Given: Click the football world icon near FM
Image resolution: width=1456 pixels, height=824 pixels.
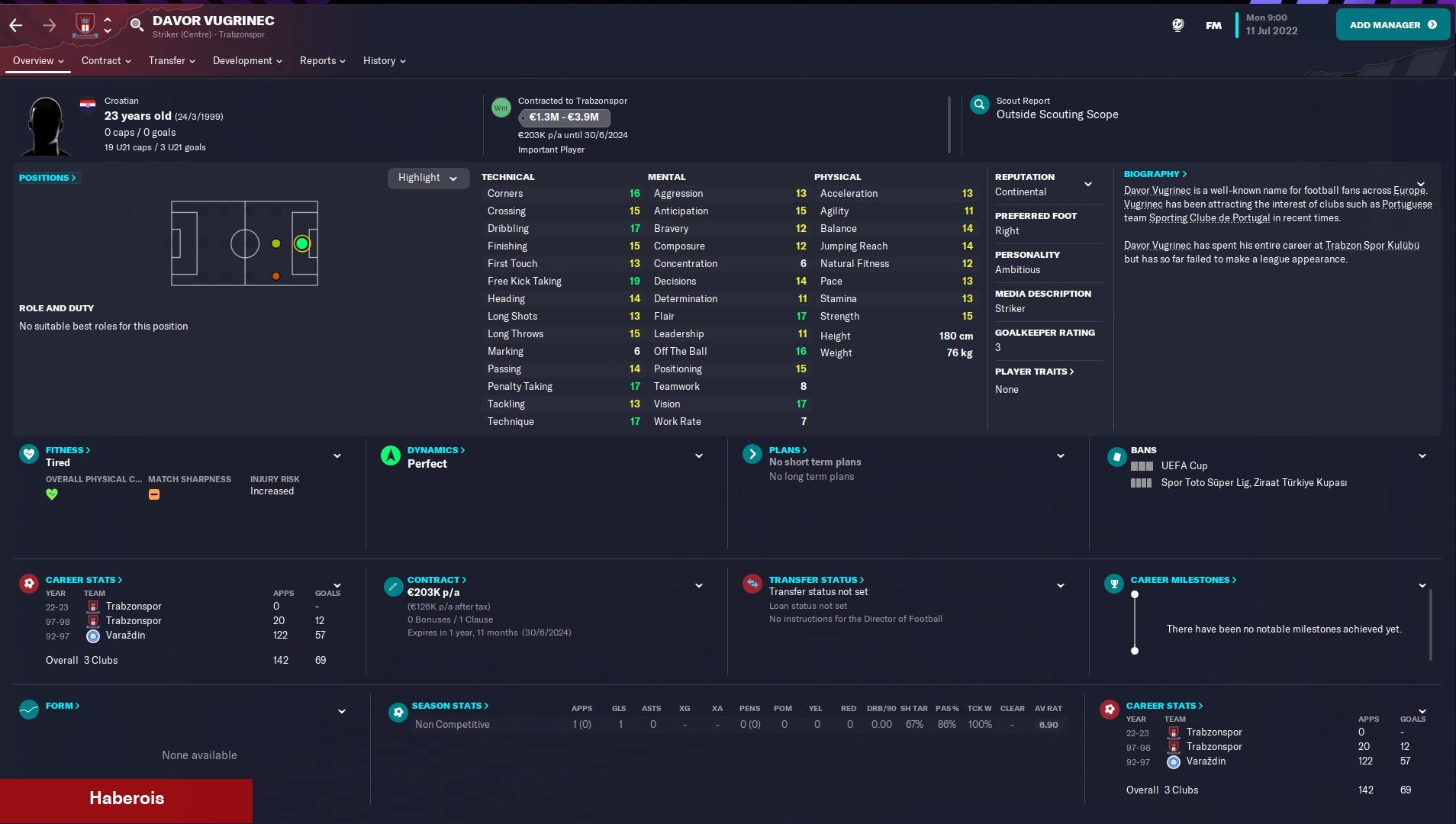Looking at the screenshot, I should (1177, 25).
